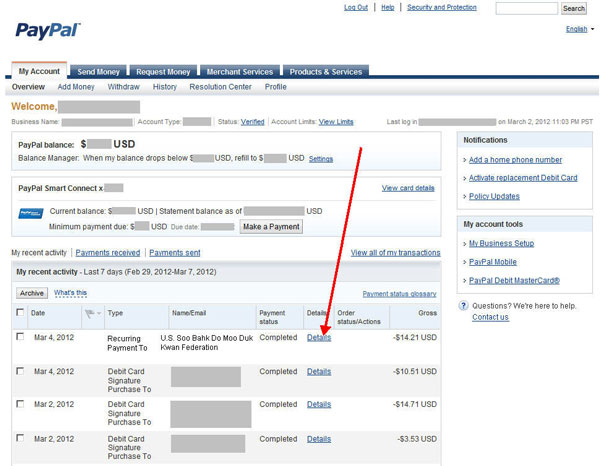Image resolution: width=600 pixels, height=466 pixels.
Task: Open Payments received link
Action: click(x=108, y=253)
